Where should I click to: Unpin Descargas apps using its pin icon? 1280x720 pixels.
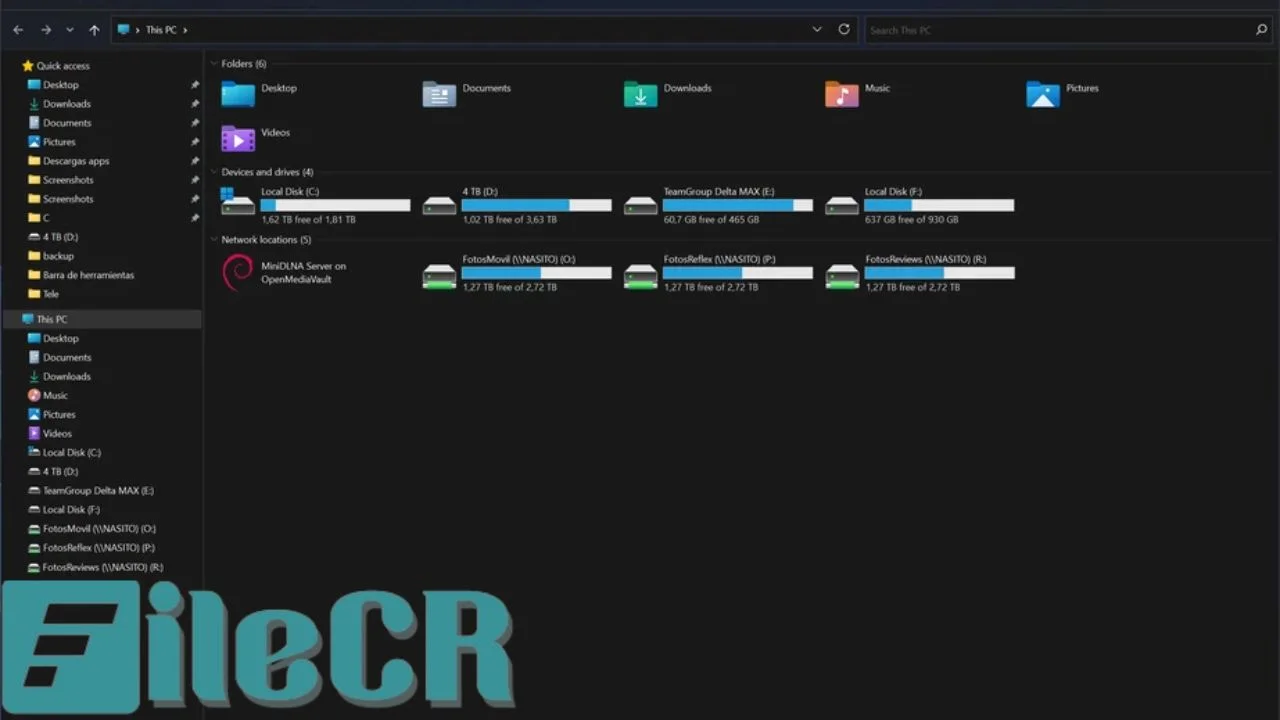195,161
